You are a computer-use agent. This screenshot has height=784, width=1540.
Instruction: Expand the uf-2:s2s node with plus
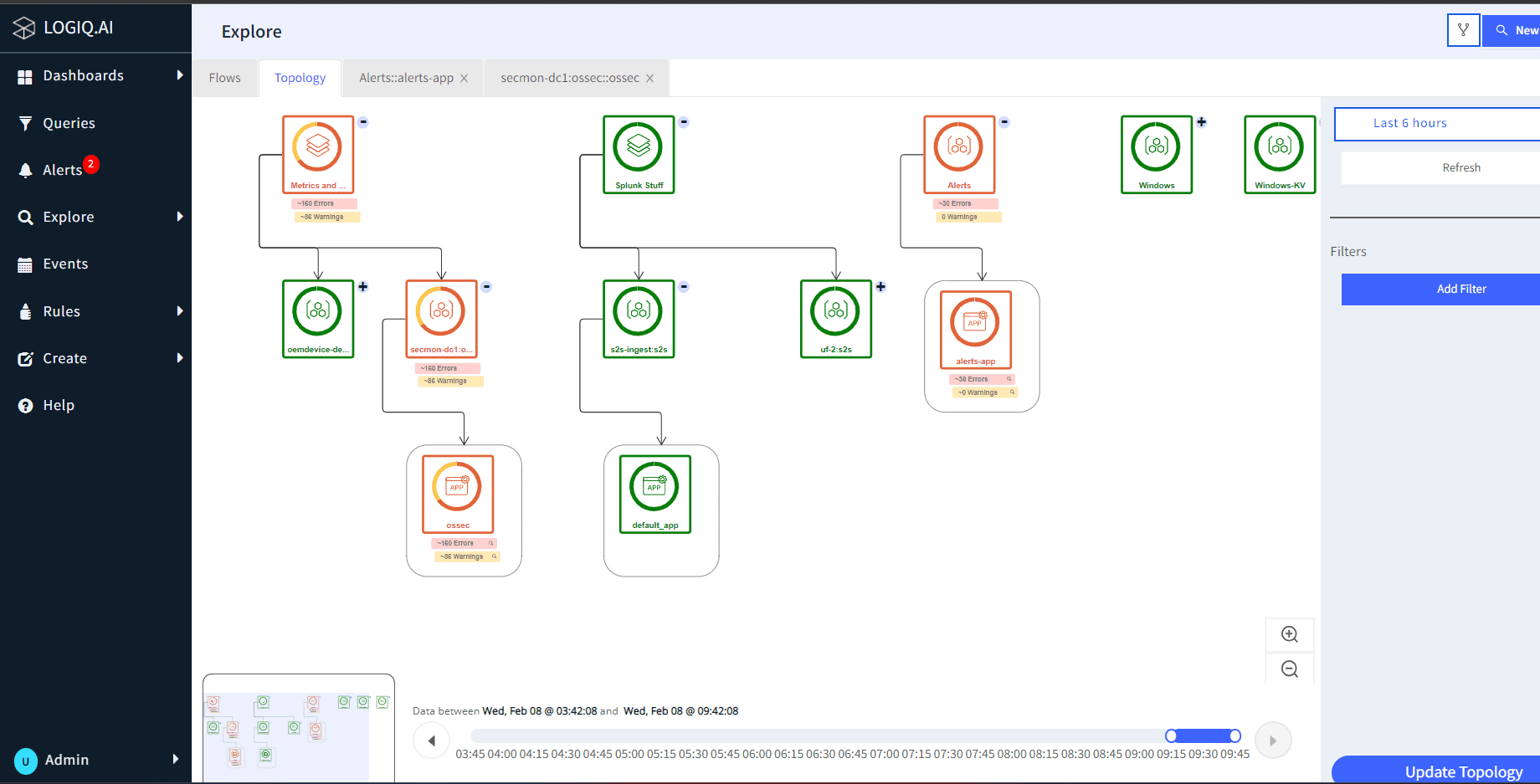point(880,286)
